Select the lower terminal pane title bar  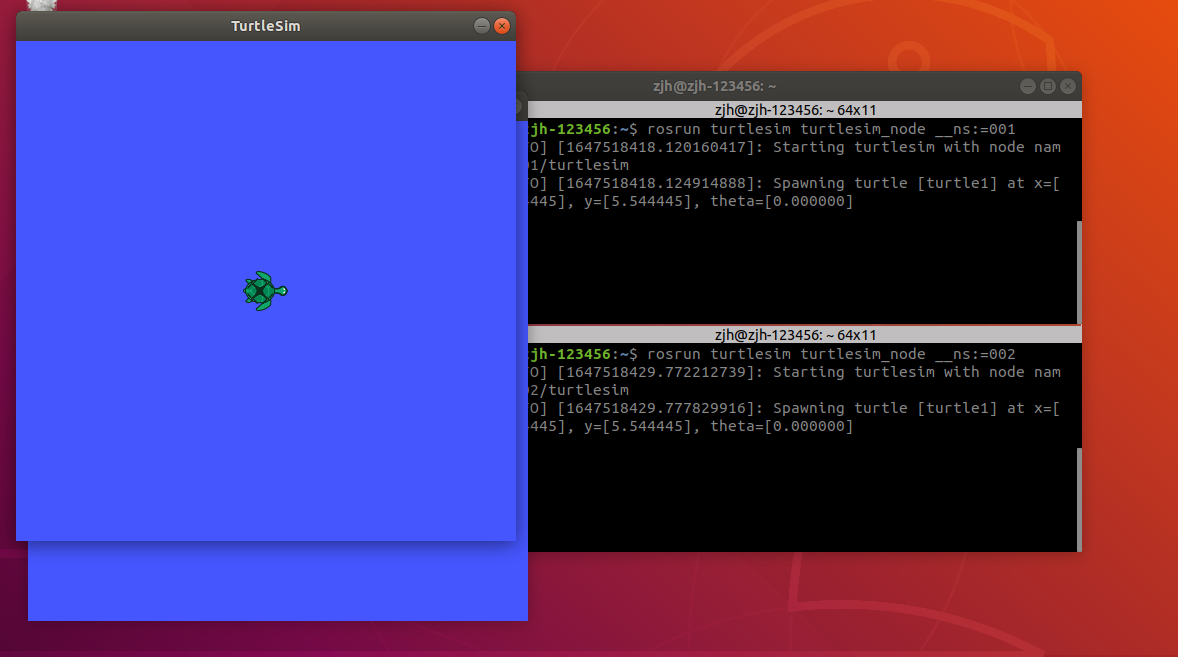click(805, 335)
